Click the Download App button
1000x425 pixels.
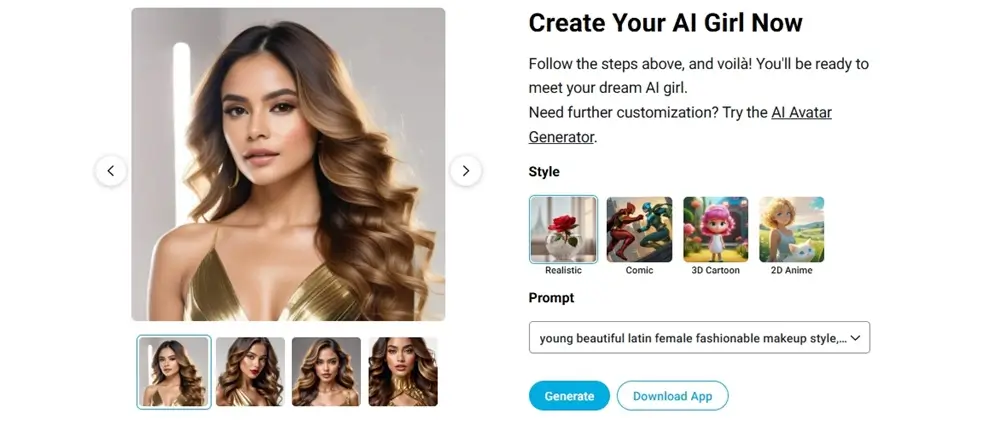pos(672,396)
